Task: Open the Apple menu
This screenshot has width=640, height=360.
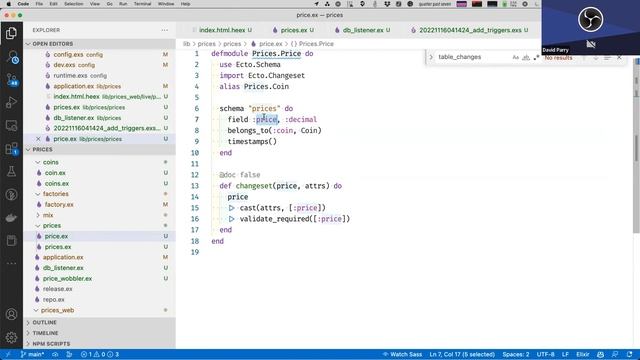Action: (x=8, y=4)
